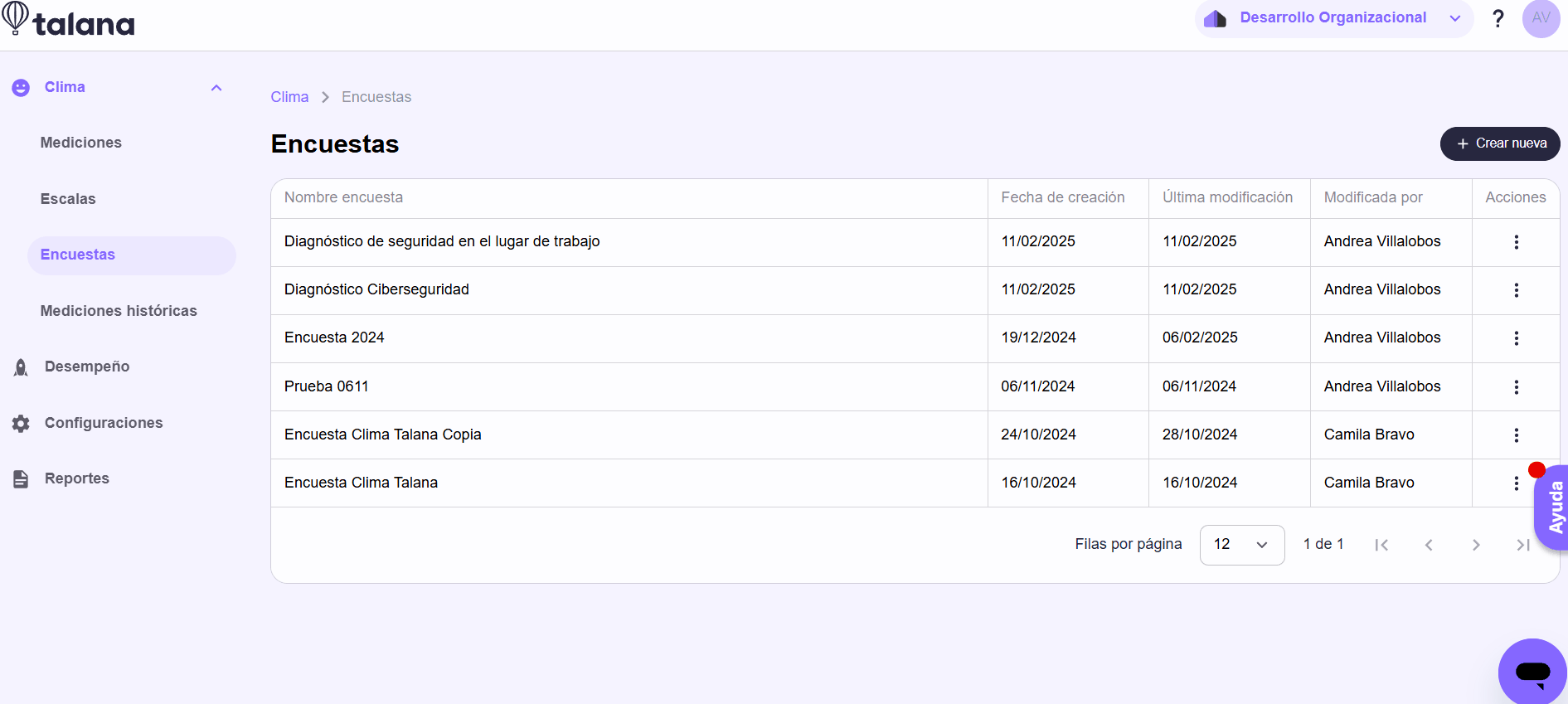
Task: Open Mediciones históricas in the sidebar
Action: [119, 311]
